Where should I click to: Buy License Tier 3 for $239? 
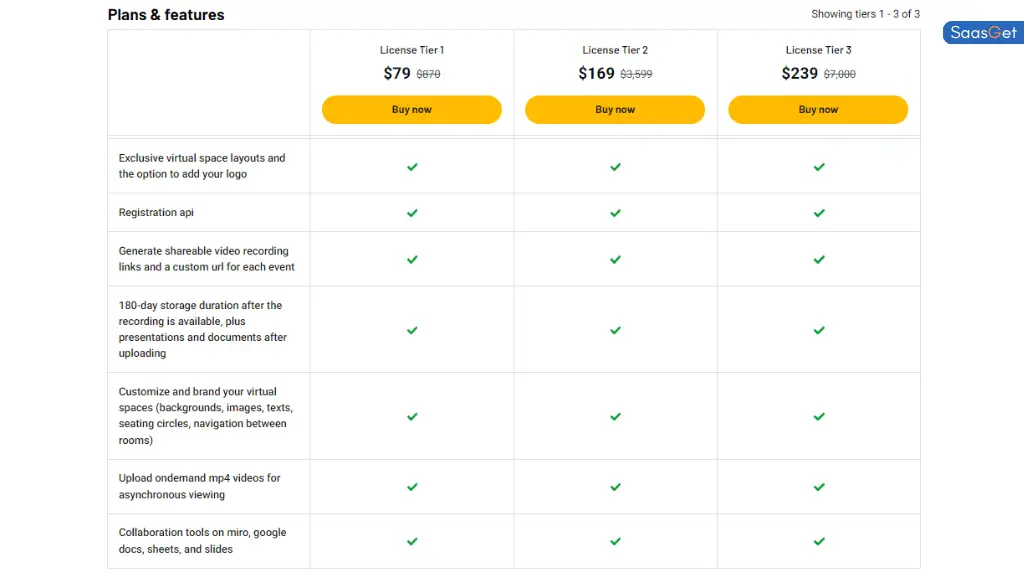click(x=818, y=110)
